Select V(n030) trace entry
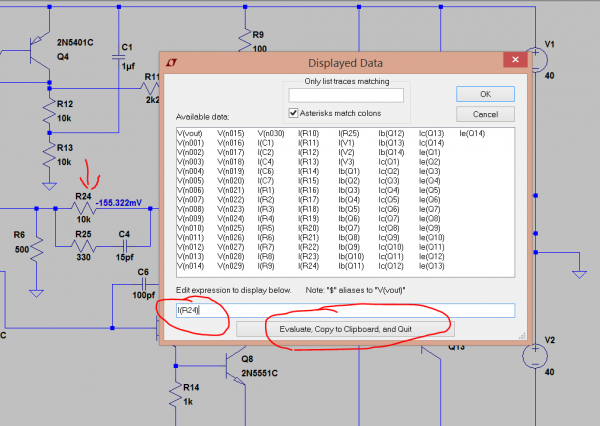600x426 pixels. tap(271, 134)
